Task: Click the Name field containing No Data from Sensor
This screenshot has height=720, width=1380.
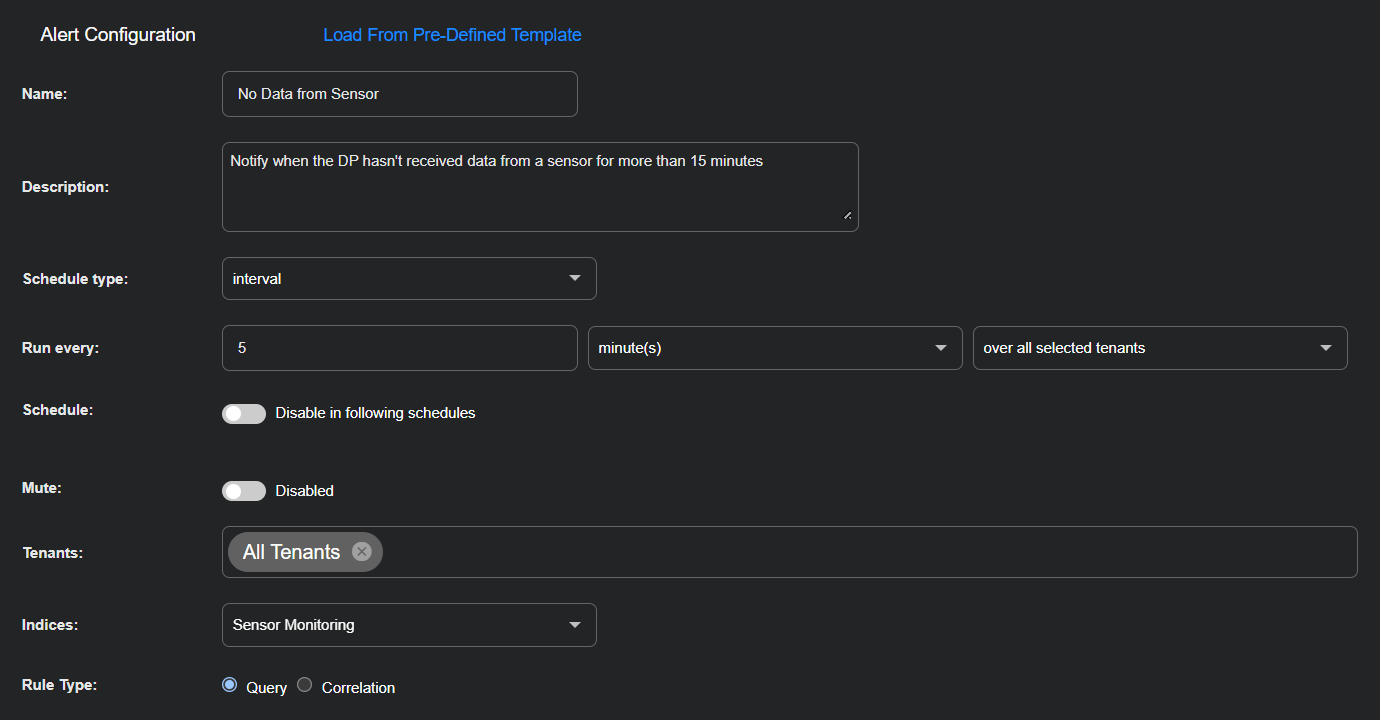Action: click(x=399, y=94)
